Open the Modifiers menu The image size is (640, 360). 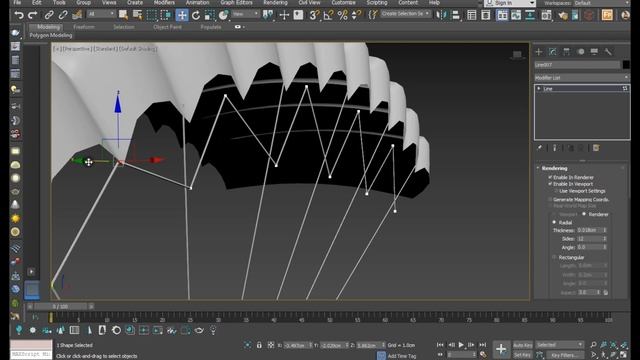coord(164,2)
